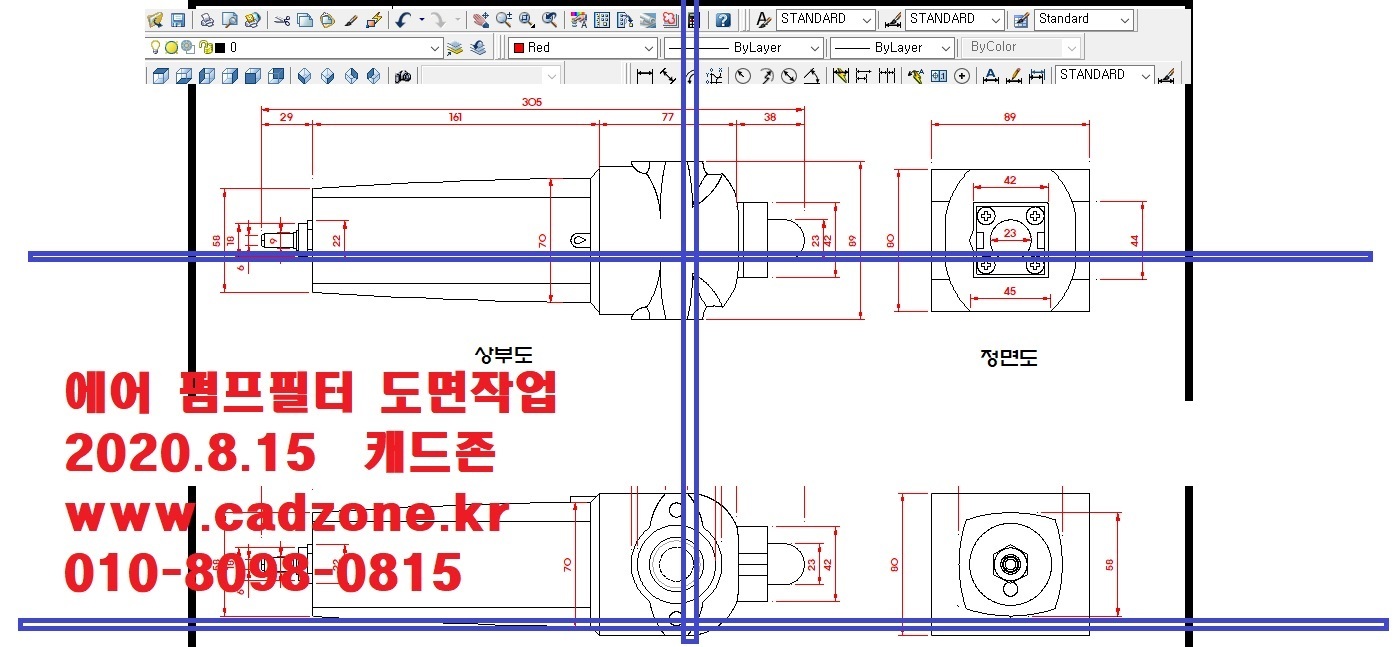The image size is (1398, 647).
Task: Select the Aligned dimension tool
Action: (668, 76)
